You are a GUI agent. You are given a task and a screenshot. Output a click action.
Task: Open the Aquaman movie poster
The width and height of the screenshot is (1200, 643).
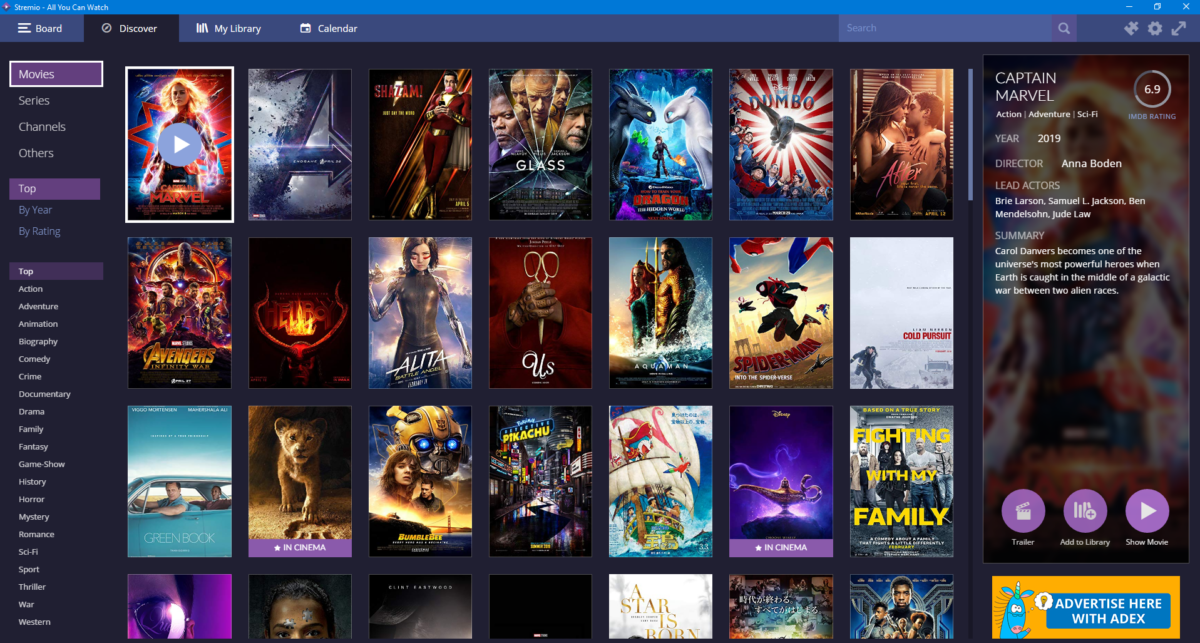pyautogui.click(x=660, y=312)
